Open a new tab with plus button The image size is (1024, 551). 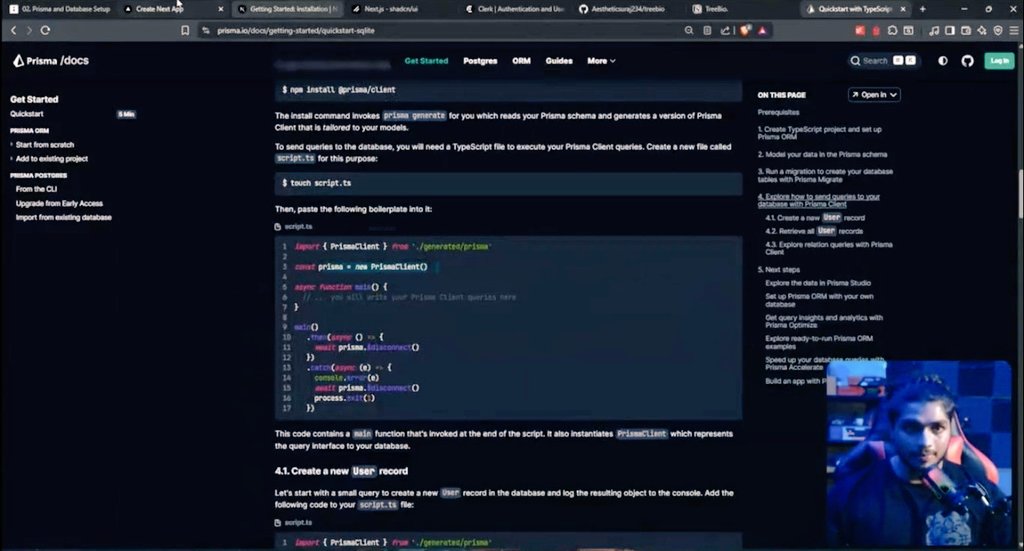923,9
